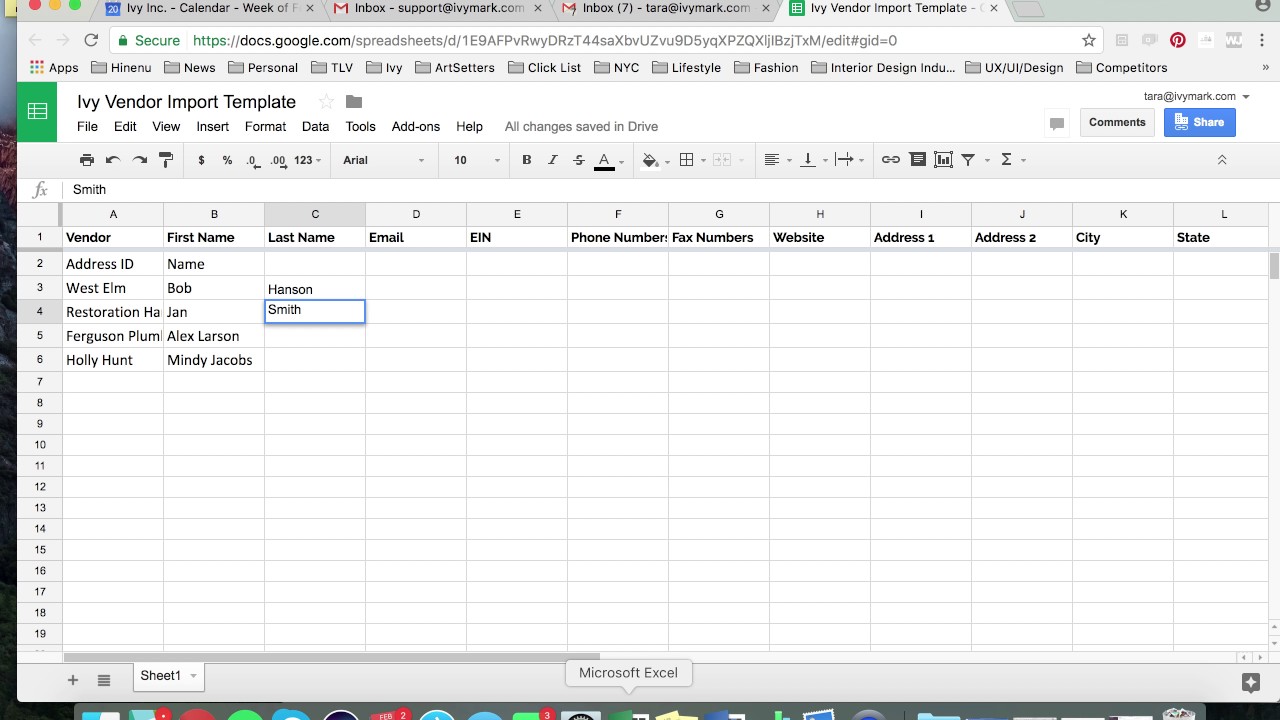Open the font size dropdown showing 10
The width and height of the screenshot is (1280, 720).
[x=478, y=160]
